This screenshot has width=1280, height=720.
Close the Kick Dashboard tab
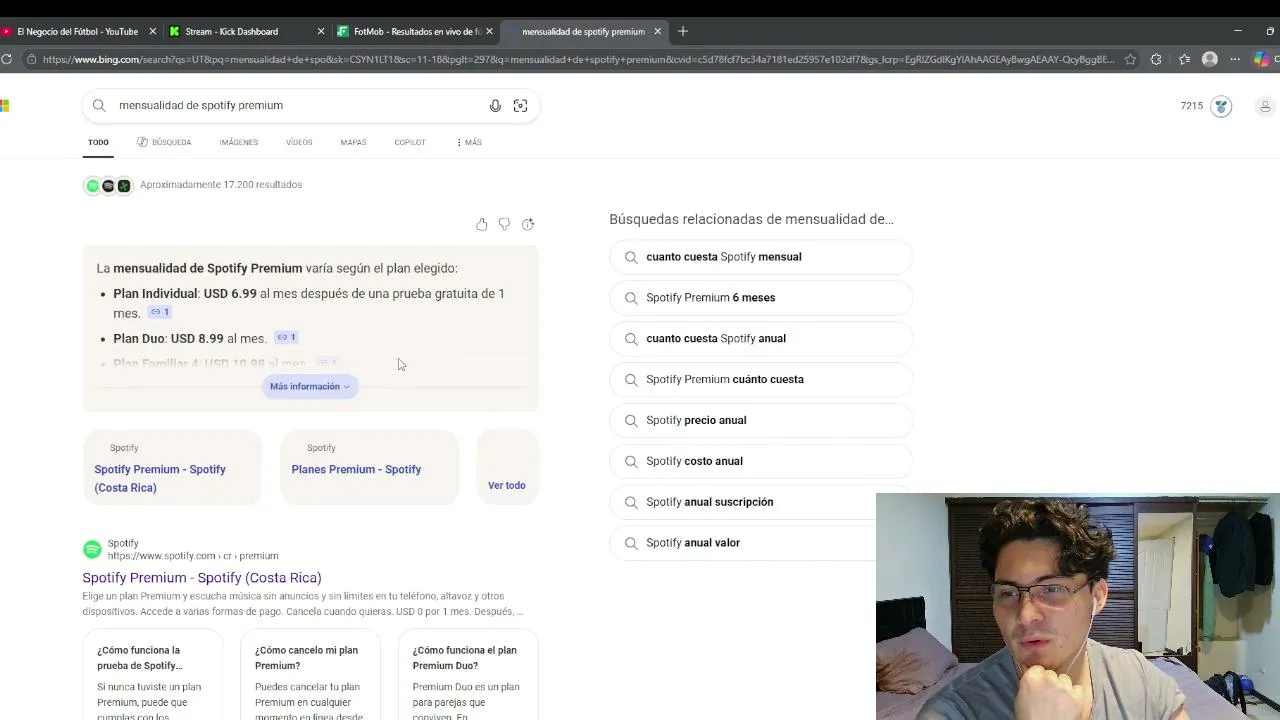pos(321,31)
